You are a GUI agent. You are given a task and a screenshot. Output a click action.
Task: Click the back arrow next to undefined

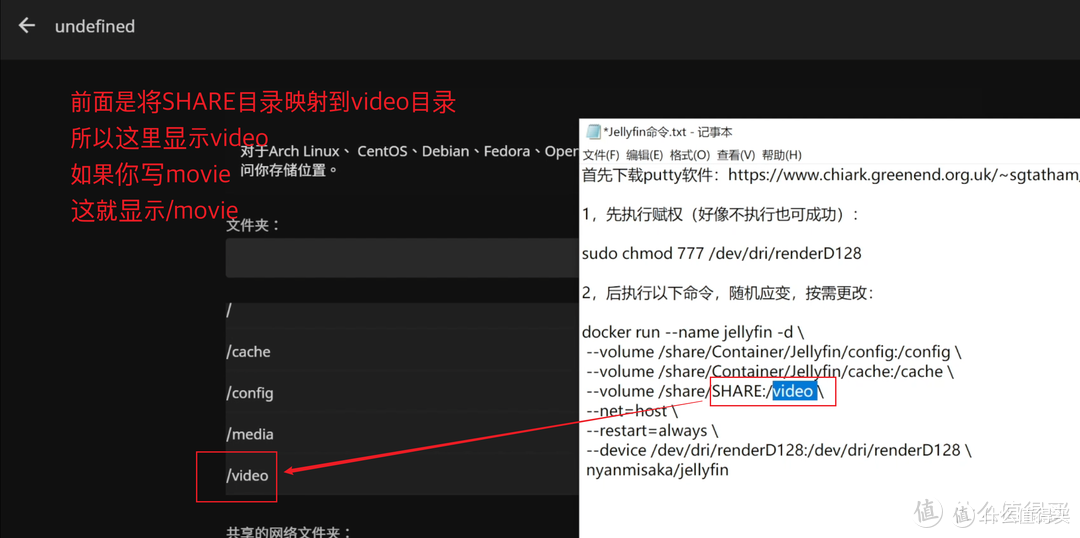pyautogui.click(x=26, y=25)
